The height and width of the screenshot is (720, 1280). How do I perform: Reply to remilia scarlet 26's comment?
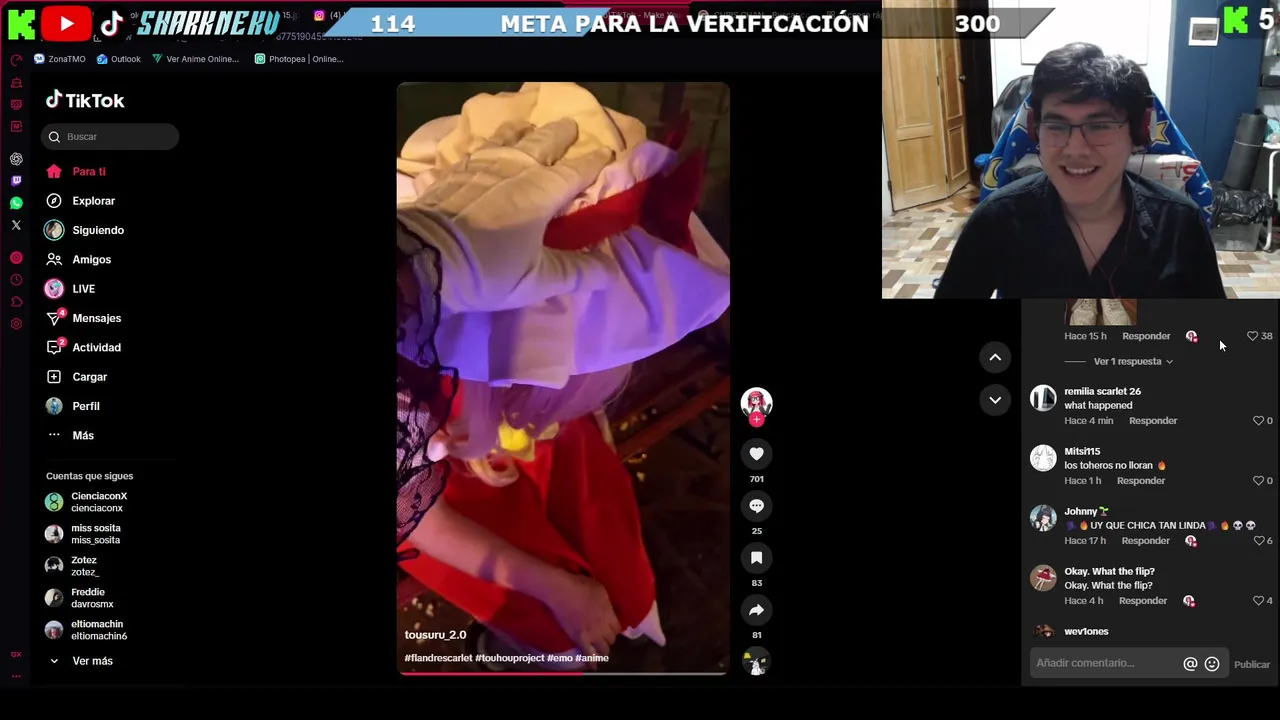tap(1153, 421)
